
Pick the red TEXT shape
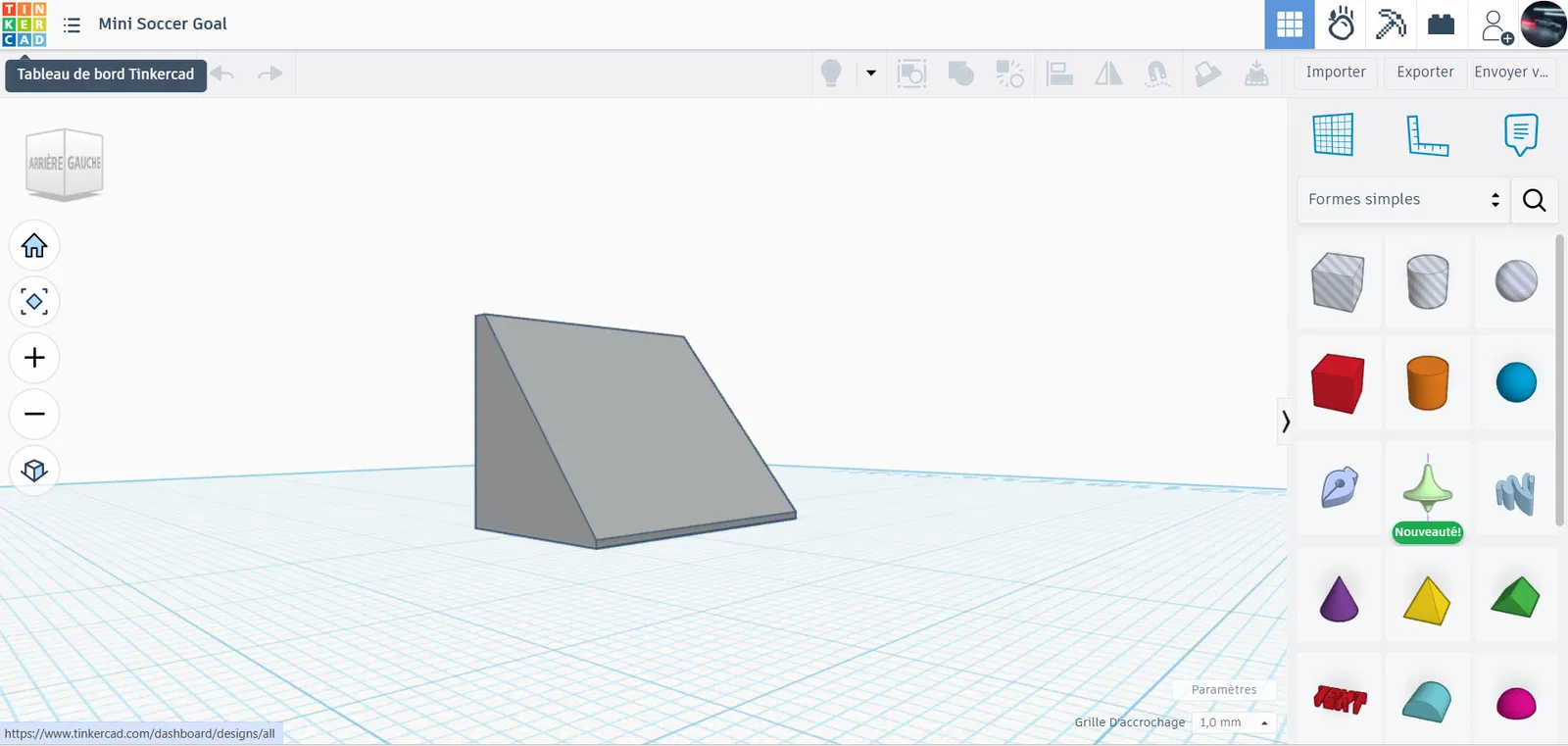1338,700
